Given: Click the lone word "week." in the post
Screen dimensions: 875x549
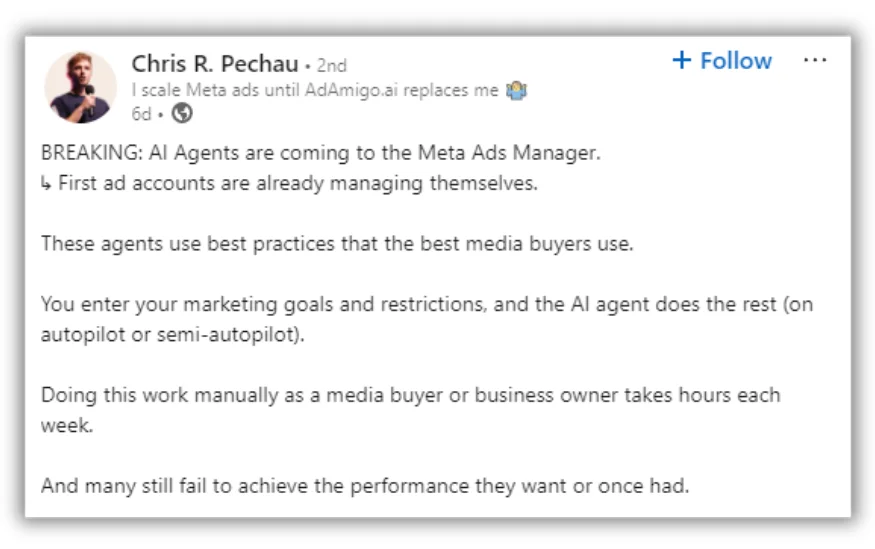Looking at the screenshot, I should point(65,425).
